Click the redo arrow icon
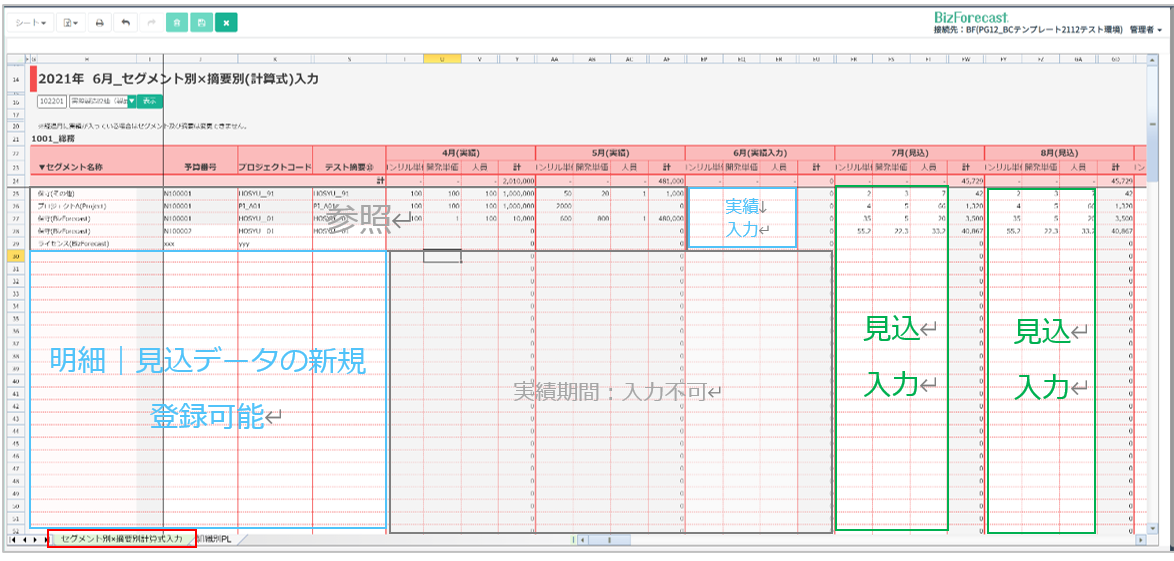 pos(151,22)
